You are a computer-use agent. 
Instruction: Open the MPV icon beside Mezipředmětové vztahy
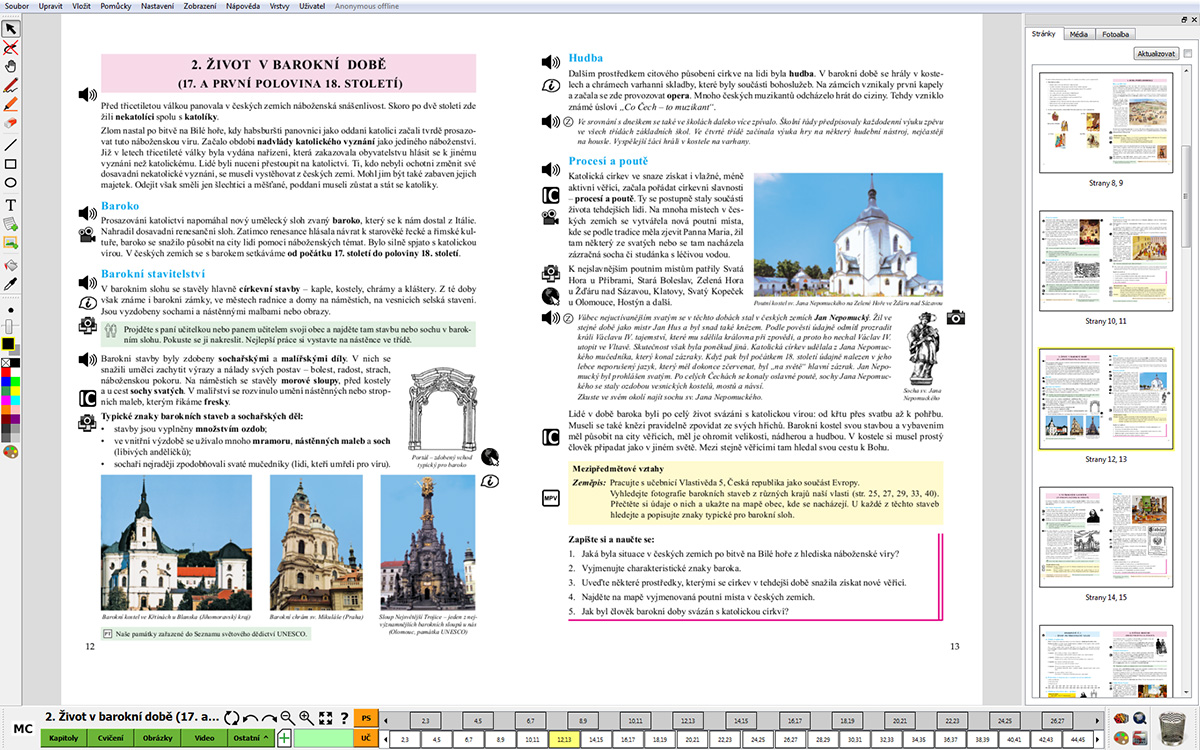[550, 498]
